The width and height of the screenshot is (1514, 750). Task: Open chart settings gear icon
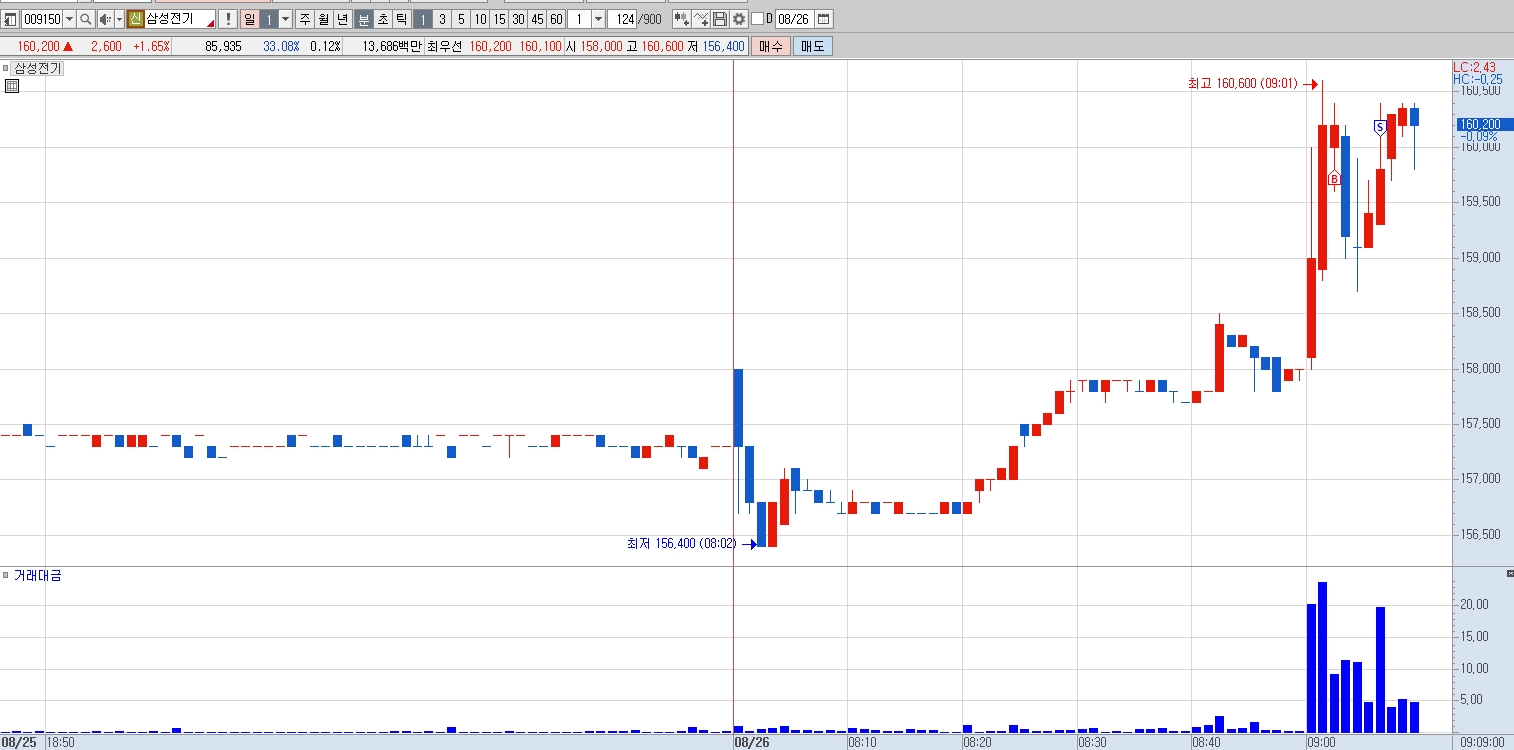pos(738,19)
